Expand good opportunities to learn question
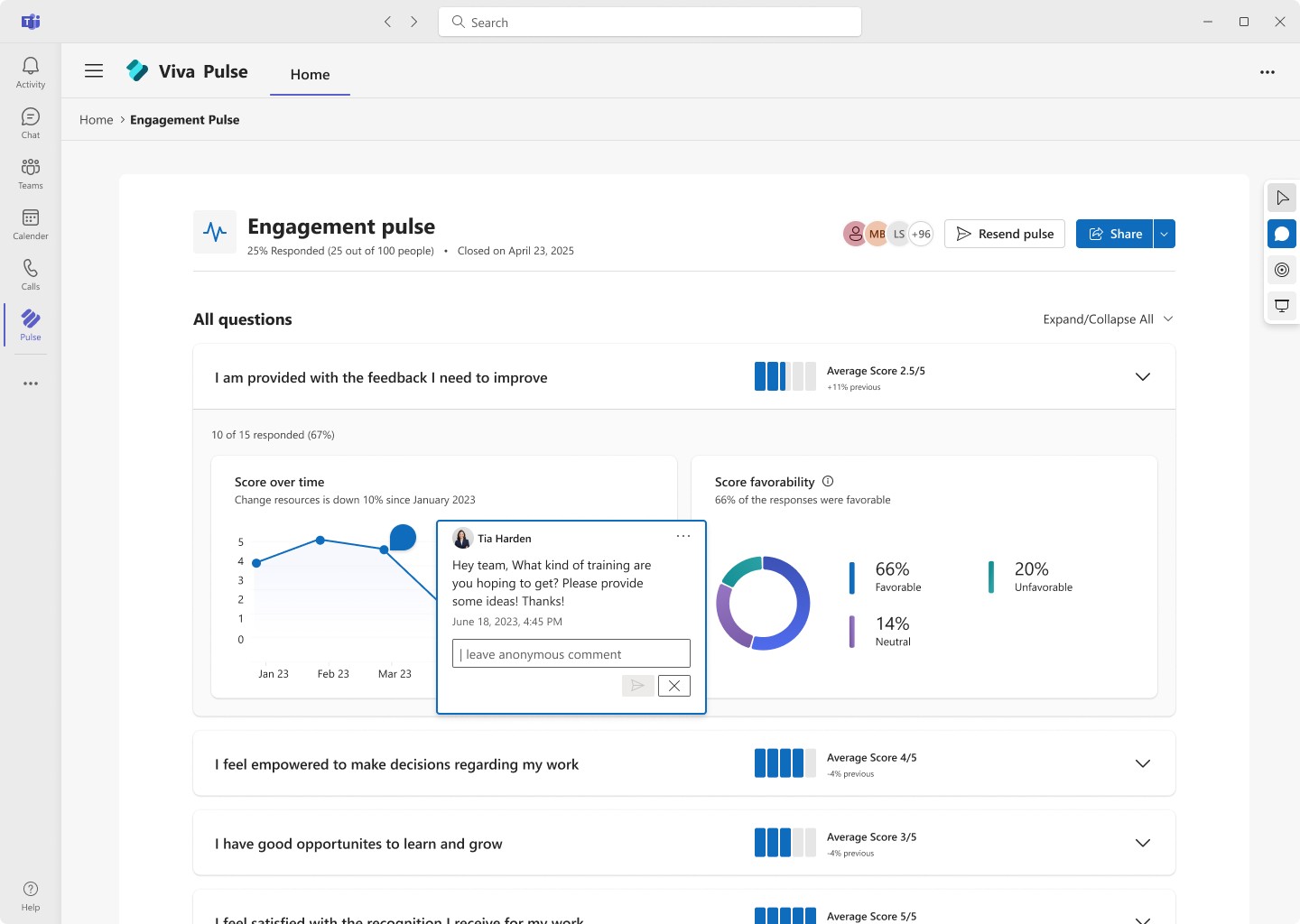Image resolution: width=1300 pixels, height=924 pixels. pyautogui.click(x=1143, y=843)
